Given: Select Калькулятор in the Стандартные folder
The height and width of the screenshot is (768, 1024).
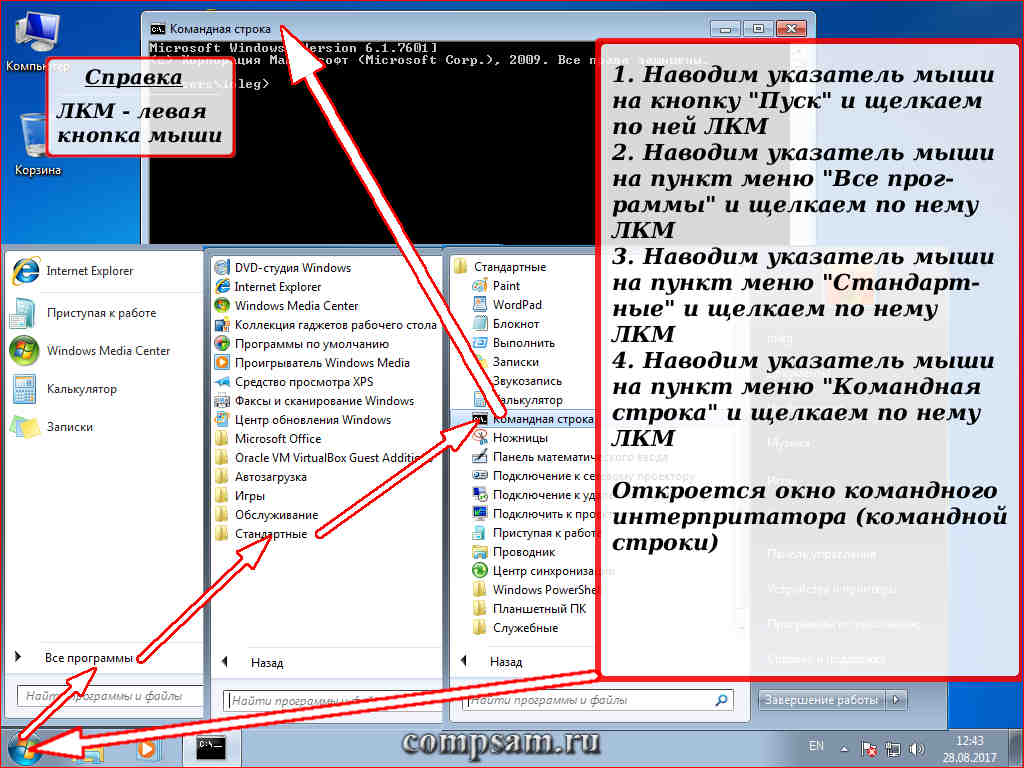Looking at the screenshot, I should click(517, 399).
